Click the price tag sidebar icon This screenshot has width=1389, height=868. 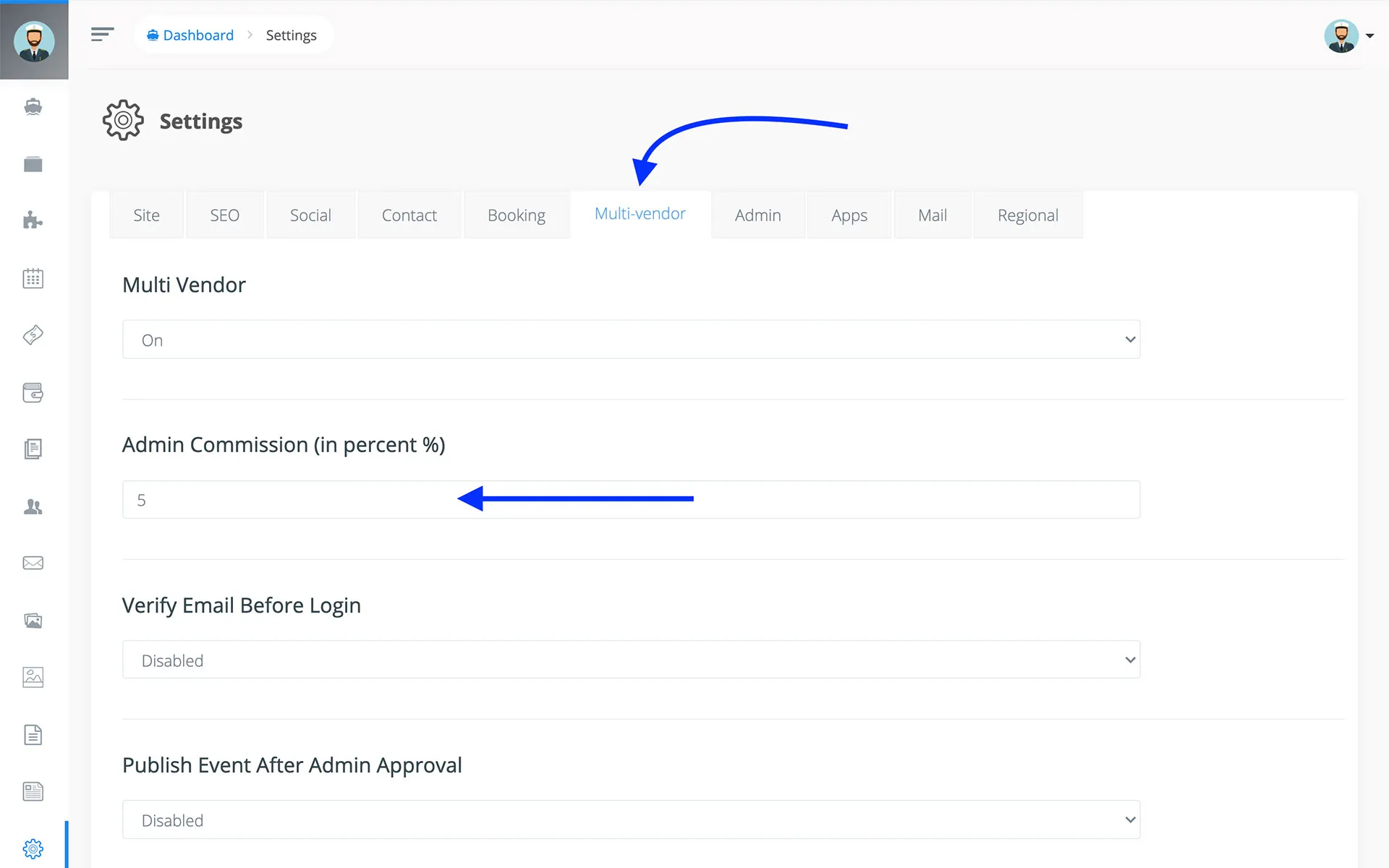click(33, 335)
